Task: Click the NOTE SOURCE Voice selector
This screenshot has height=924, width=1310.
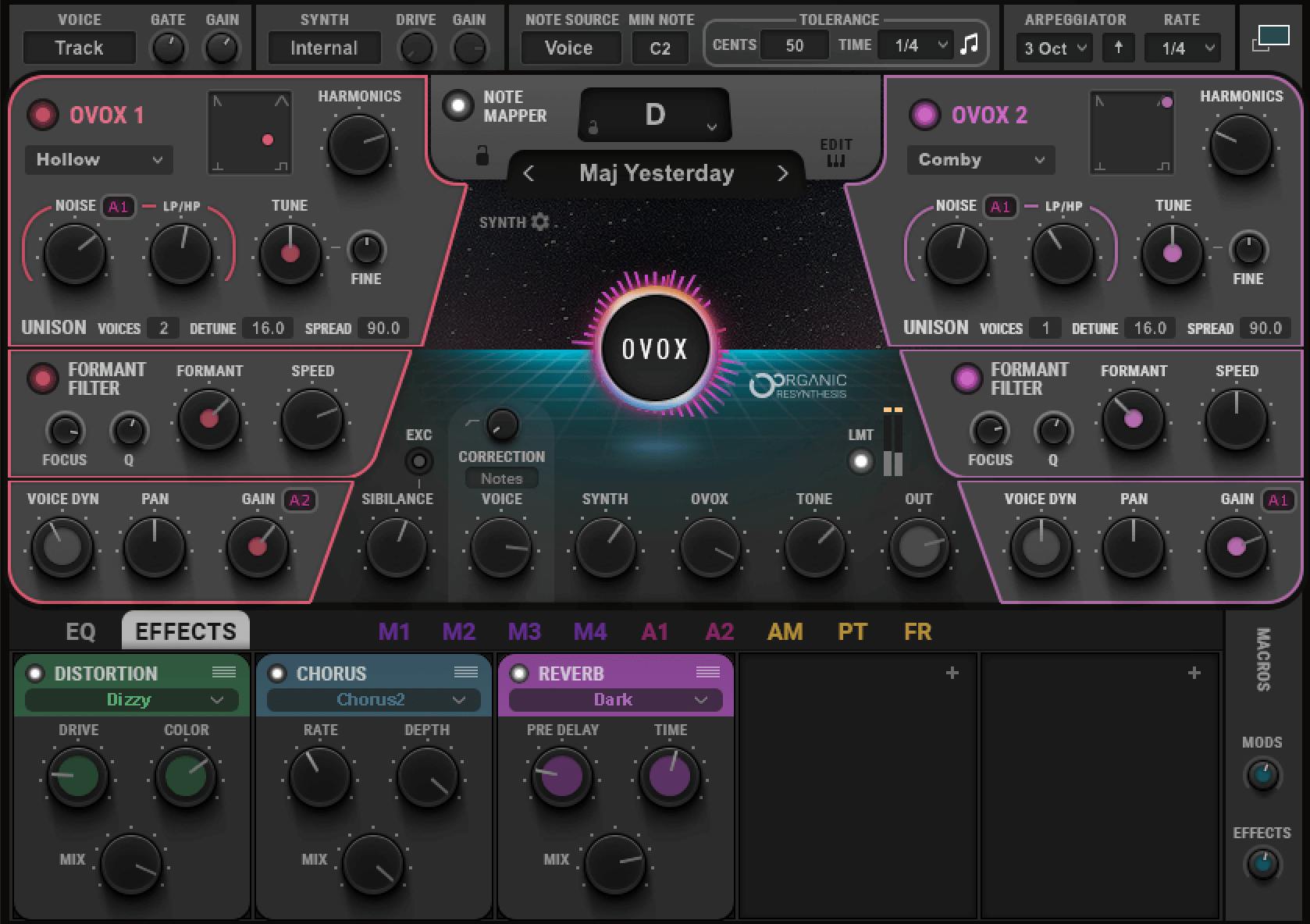Action: [569, 48]
